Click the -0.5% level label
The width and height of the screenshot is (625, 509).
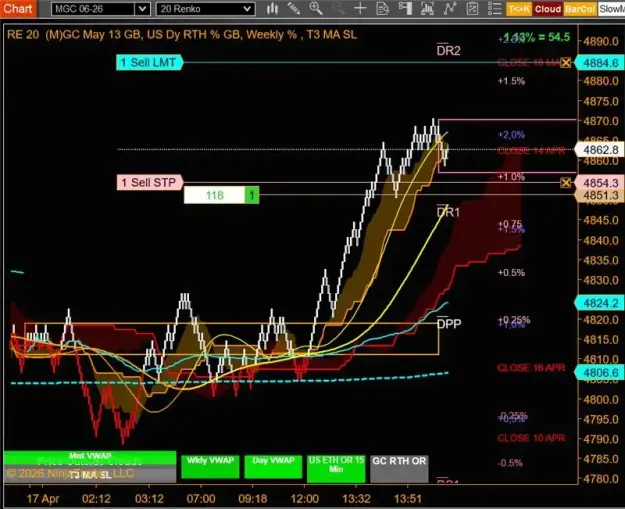(510, 463)
